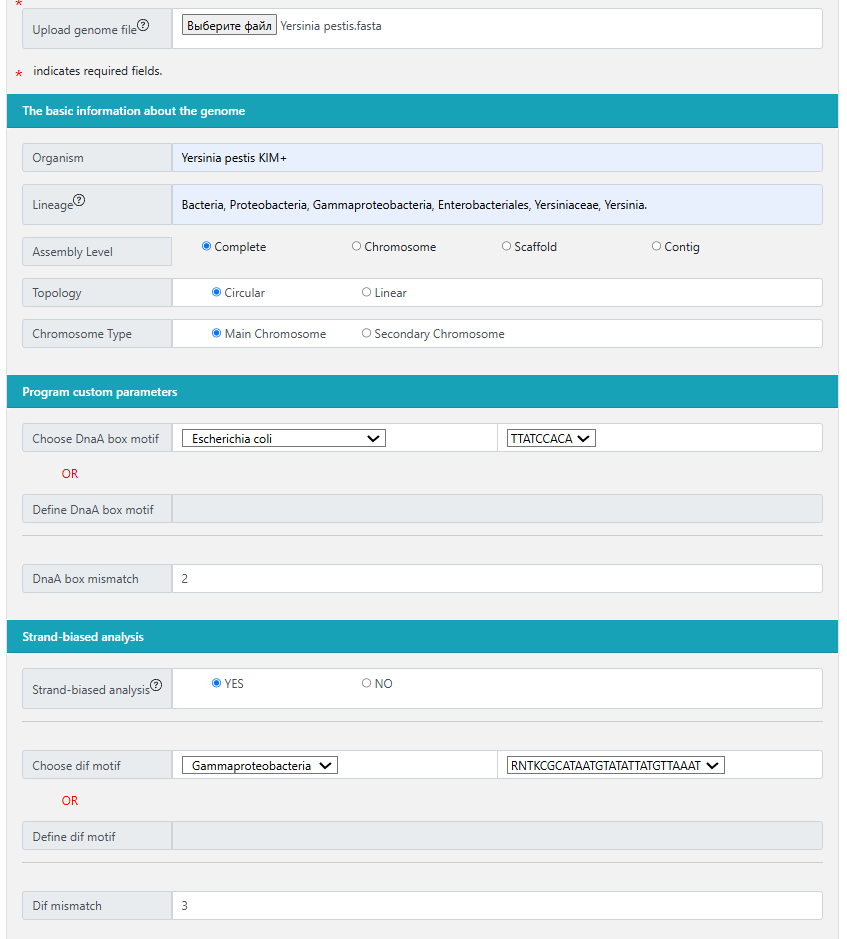Click the 'Выберите файл' file chooser button
The width and height of the screenshot is (847, 939).
tap(229, 25)
